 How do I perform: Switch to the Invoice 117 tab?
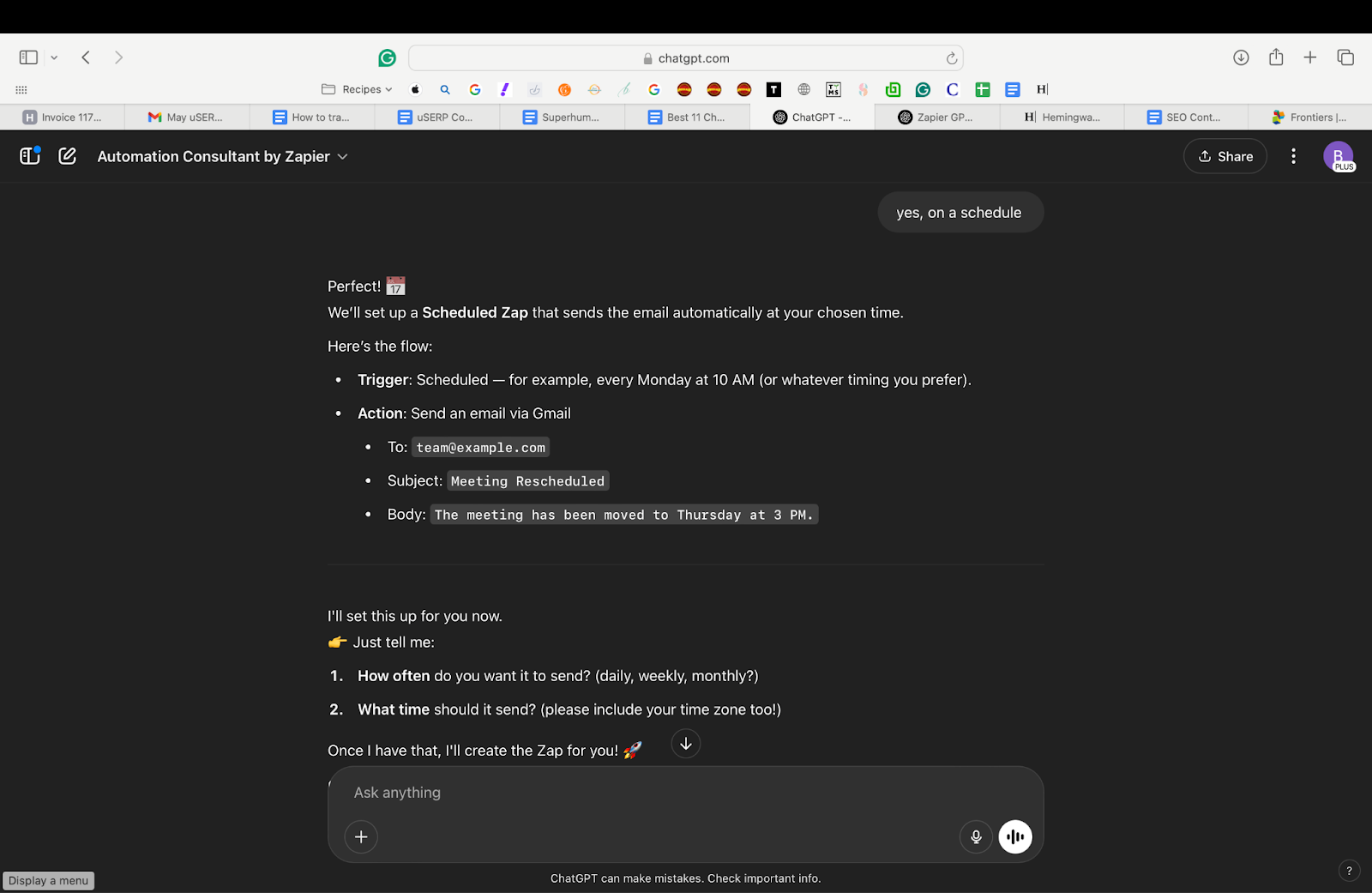click(x=63, y=118)
